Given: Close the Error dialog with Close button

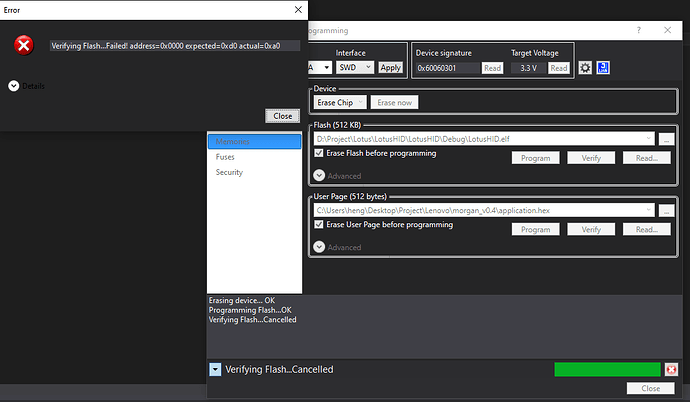Looking at the screenshot, I should 282,116.
